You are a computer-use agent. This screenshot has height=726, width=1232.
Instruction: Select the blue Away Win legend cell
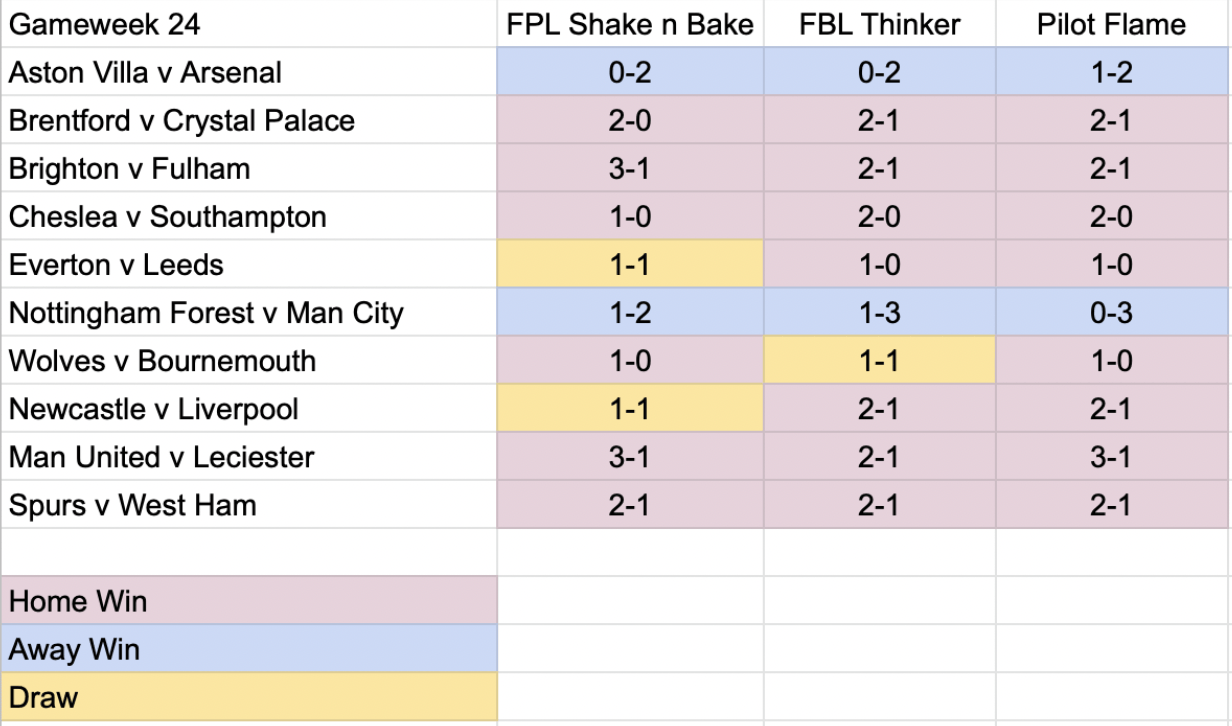(249, 648)
